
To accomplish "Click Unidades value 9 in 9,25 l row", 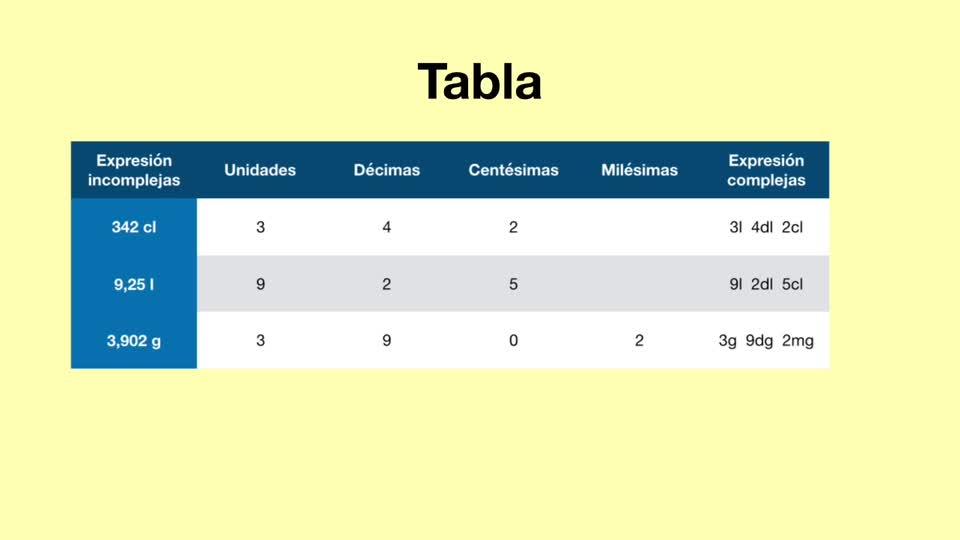I will click(260, 284).
